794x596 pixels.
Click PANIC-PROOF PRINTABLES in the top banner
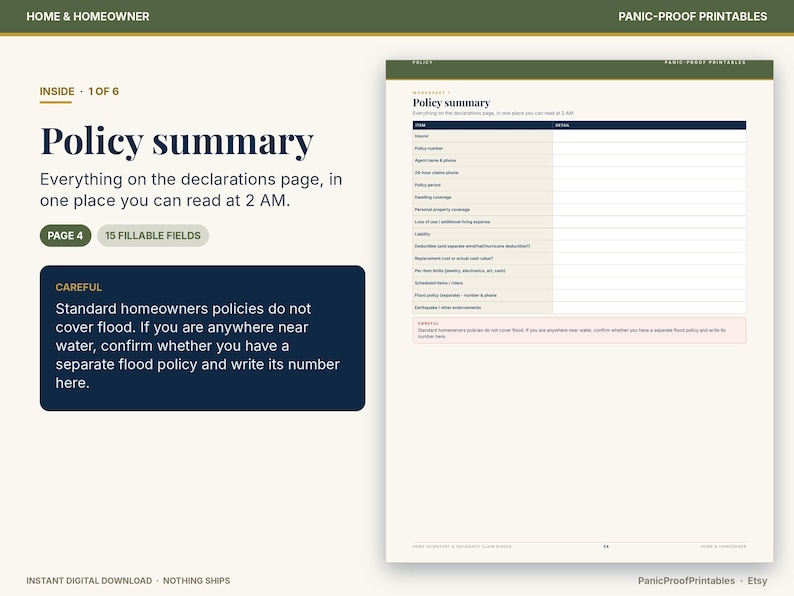click(692, 17)
